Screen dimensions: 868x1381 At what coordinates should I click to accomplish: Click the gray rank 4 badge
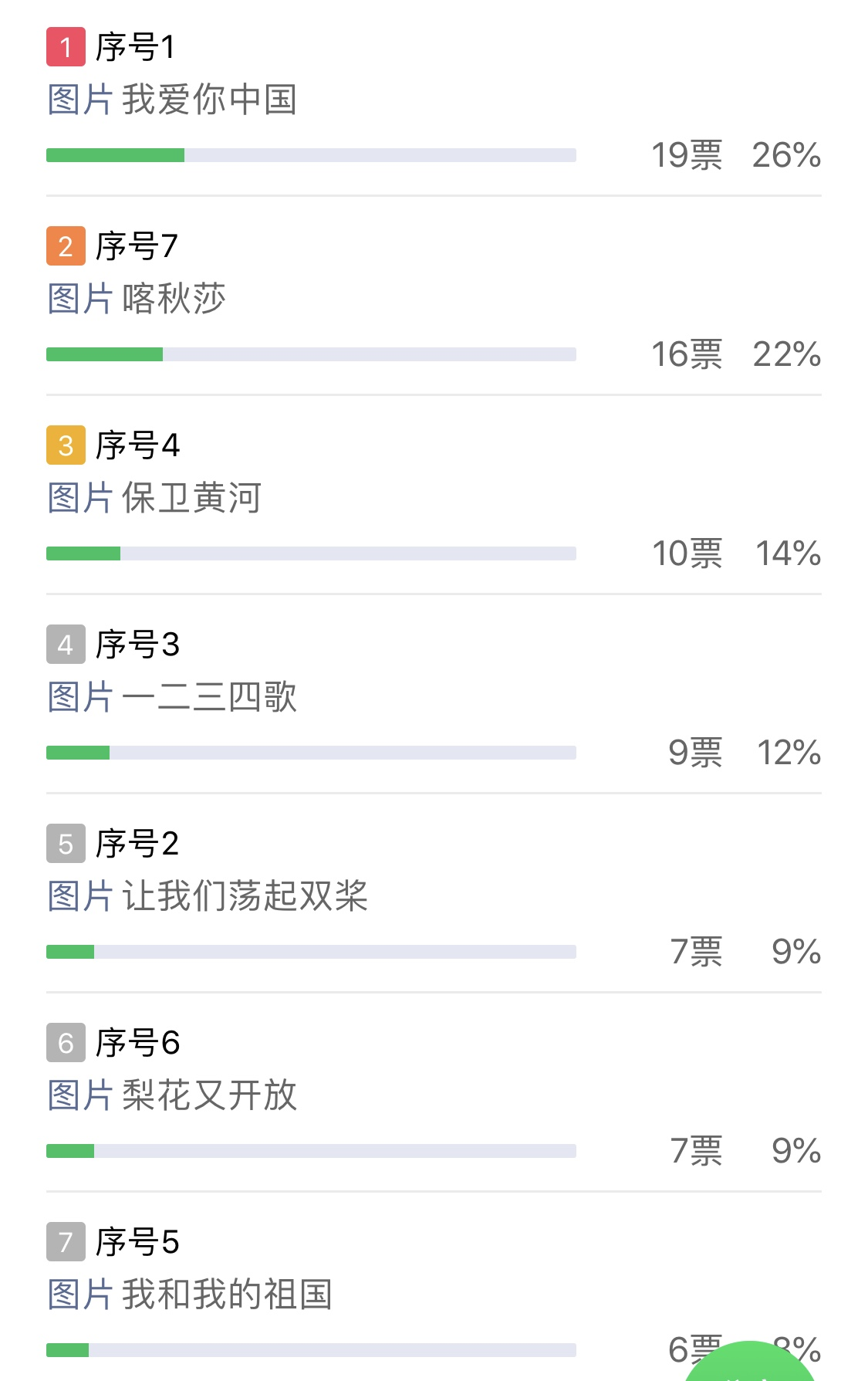pyautogui.click(x=66, y=645)
